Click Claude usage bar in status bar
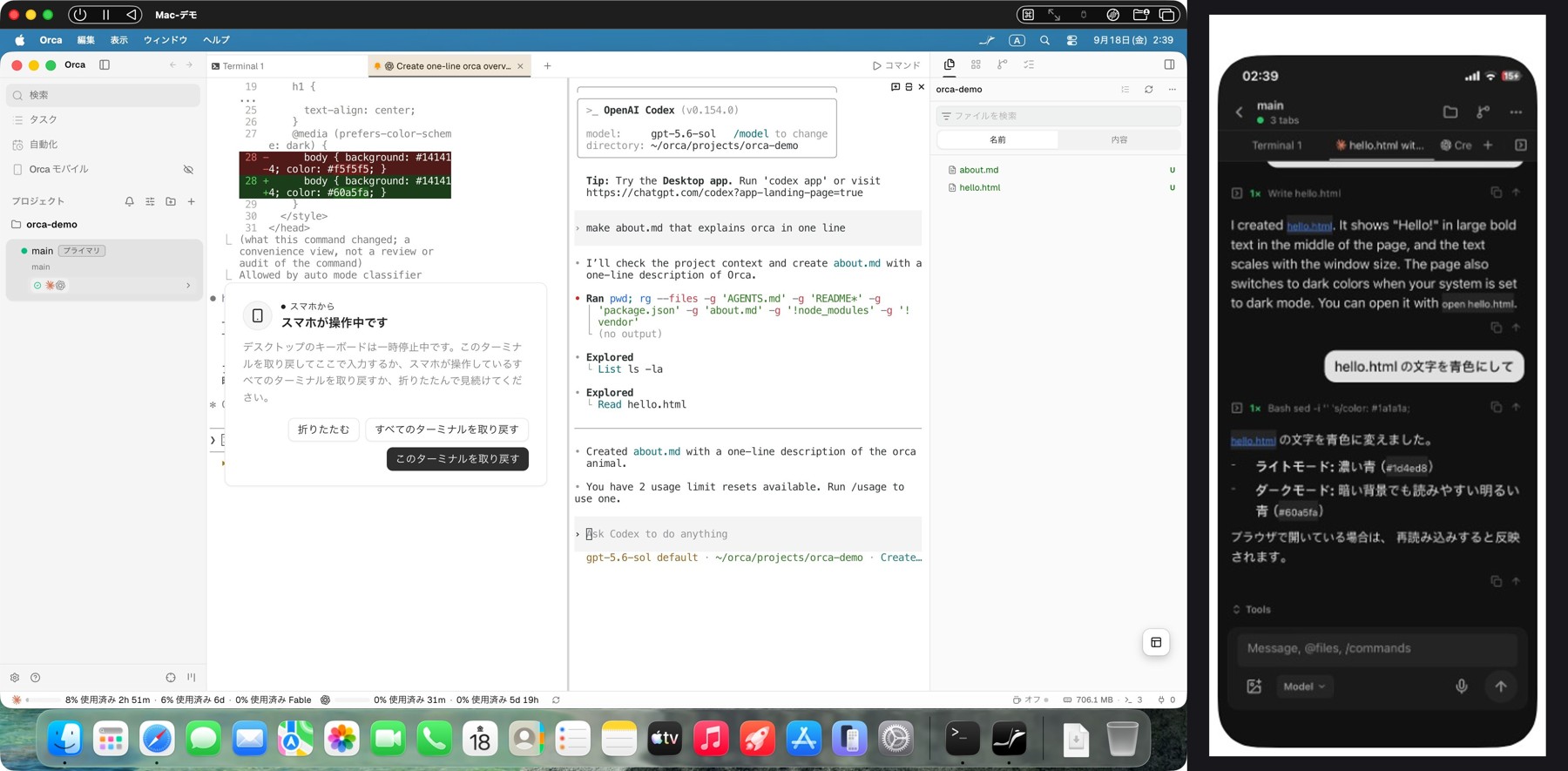The image size is (1568, 771). (x=161, y=700)
